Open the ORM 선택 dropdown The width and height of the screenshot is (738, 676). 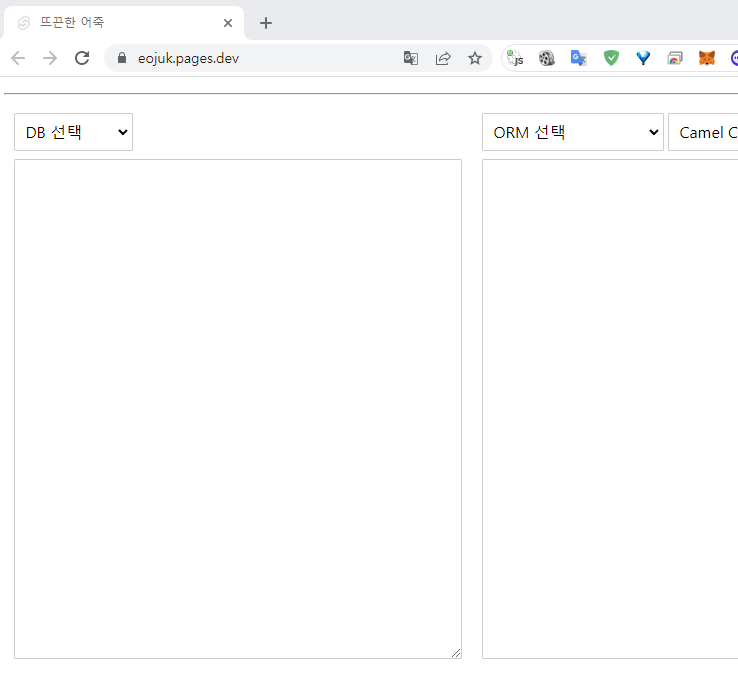[573, 132]
